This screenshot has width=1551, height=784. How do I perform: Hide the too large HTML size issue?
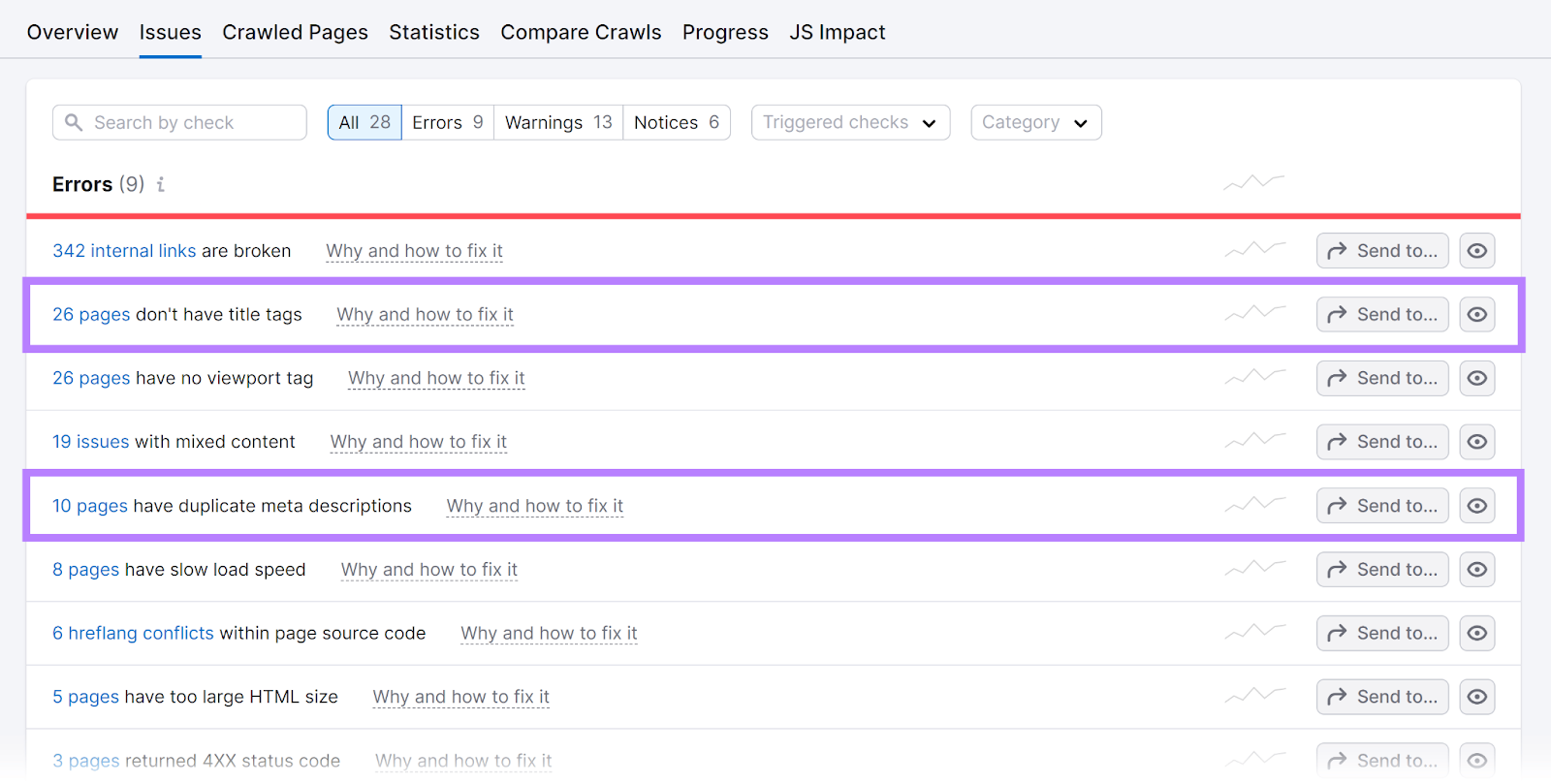tap(1476, 697)
